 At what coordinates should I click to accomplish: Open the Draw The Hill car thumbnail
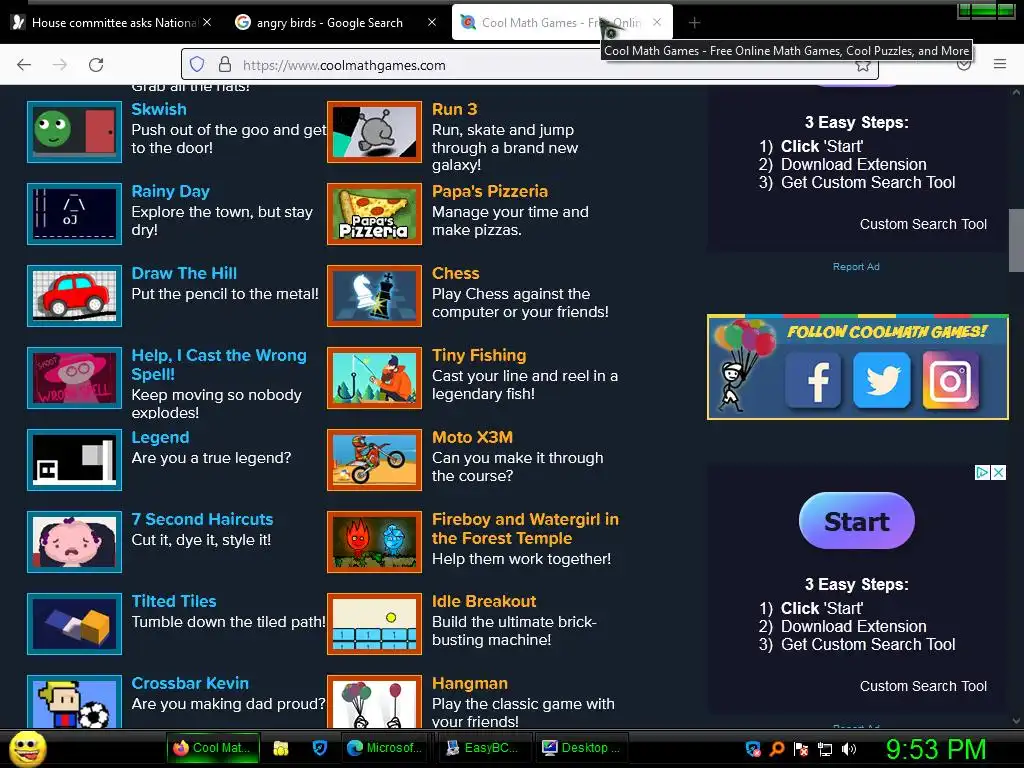(74, 296)
